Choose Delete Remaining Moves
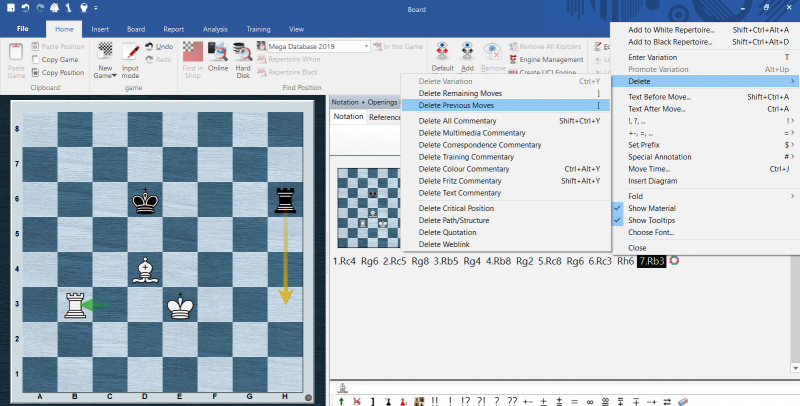This screenshot has width=800, height=406. [506, 93]
